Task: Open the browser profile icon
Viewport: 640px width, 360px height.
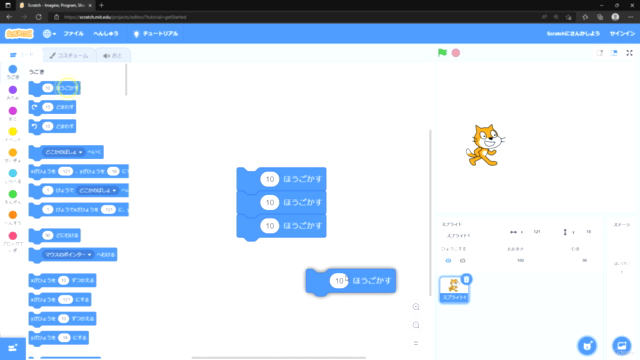Action: 615,17
